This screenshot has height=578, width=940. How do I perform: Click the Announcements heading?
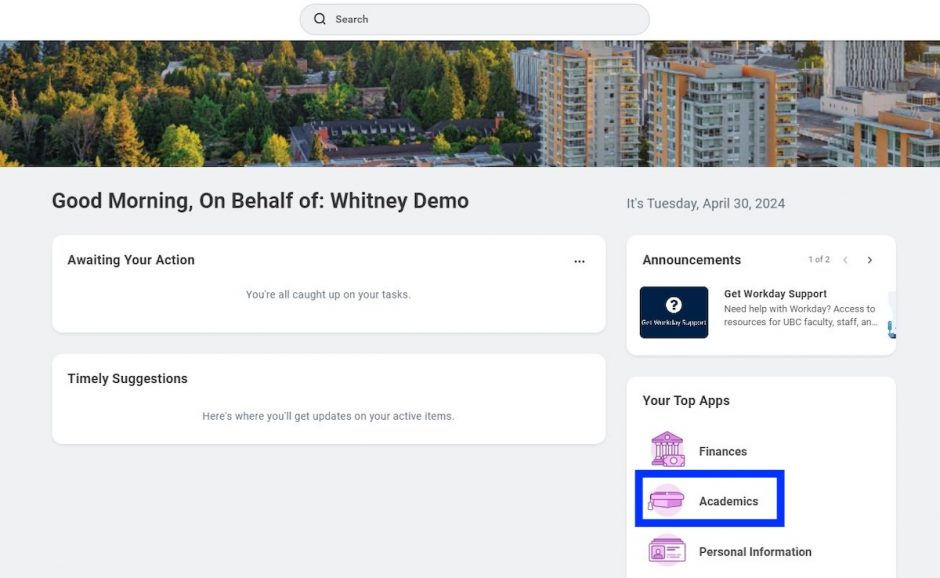691,260
